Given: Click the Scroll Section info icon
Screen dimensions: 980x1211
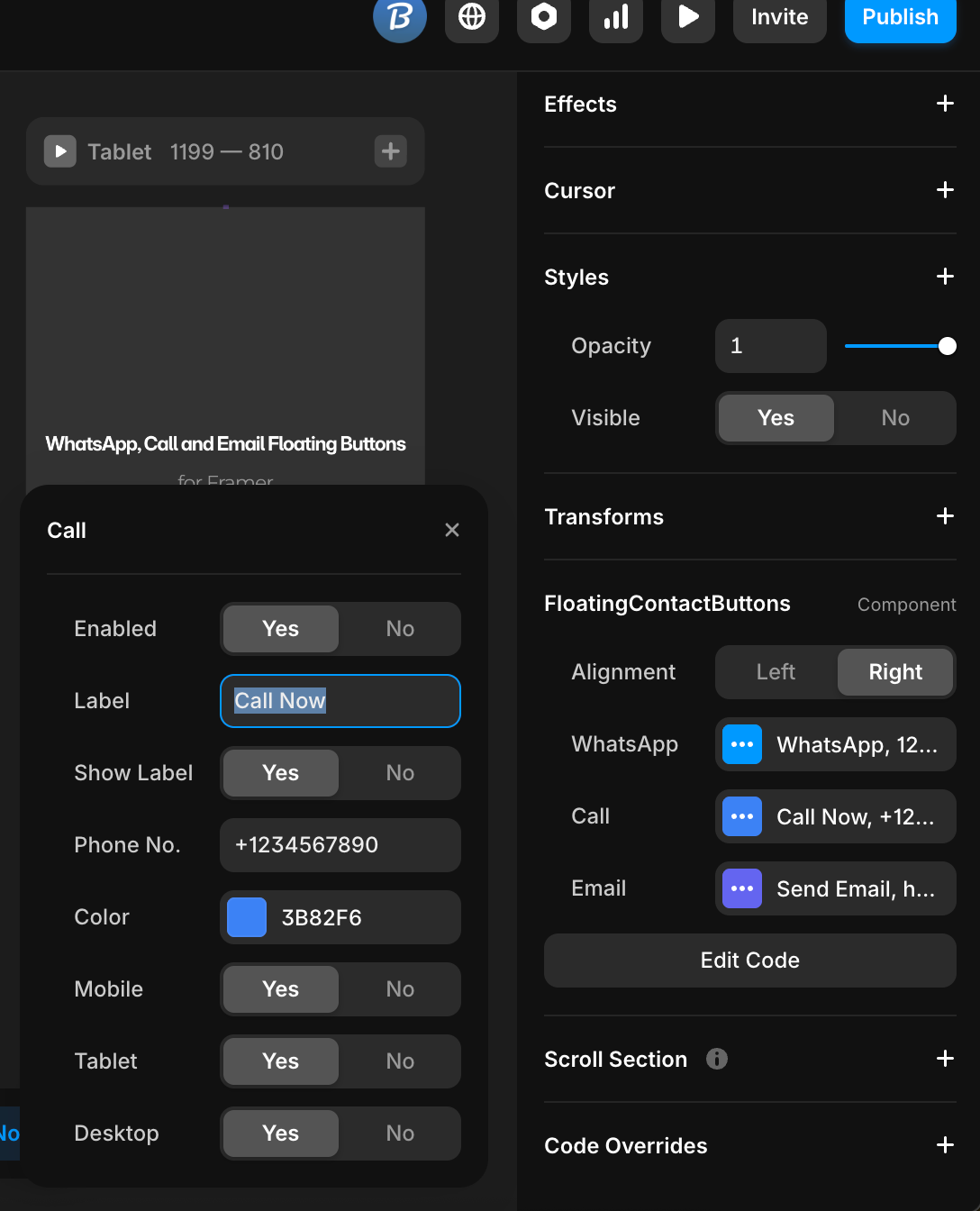Looking at the screenshot, I should [x=717, y=1059].
